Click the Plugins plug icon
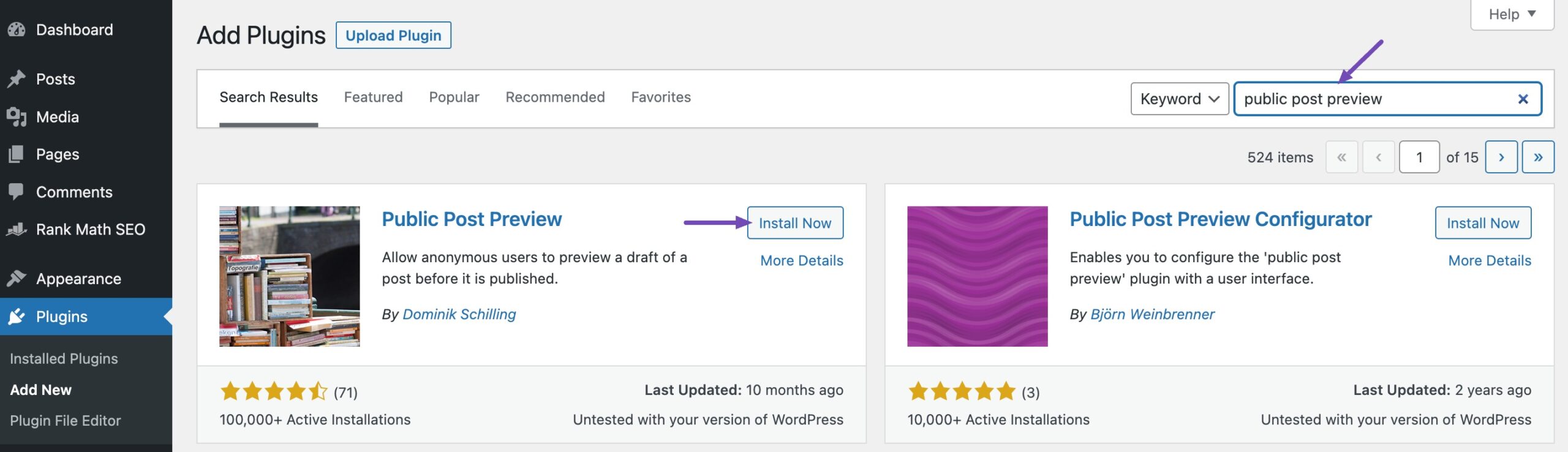1568x452 pixels. point(17,316)
